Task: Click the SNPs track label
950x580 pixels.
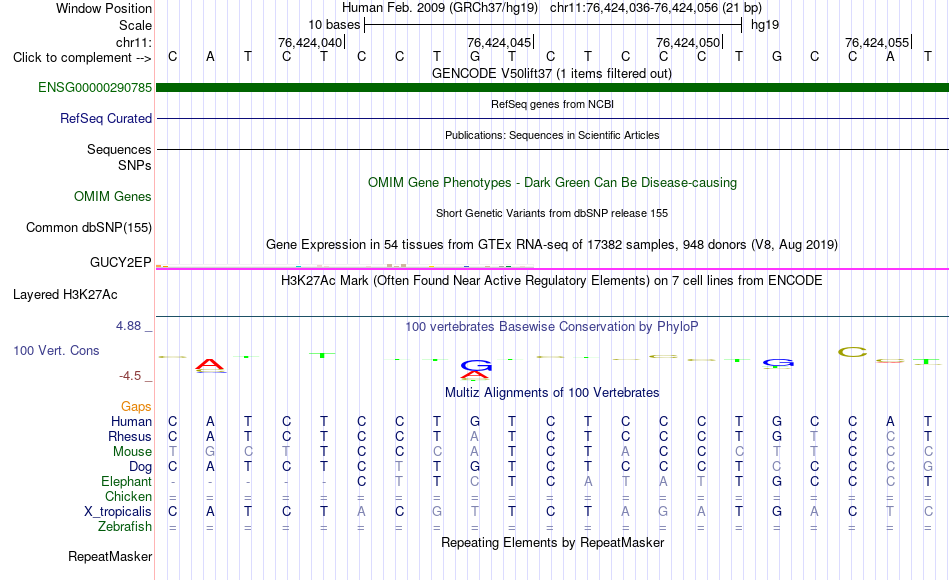Action: (135, 165)
